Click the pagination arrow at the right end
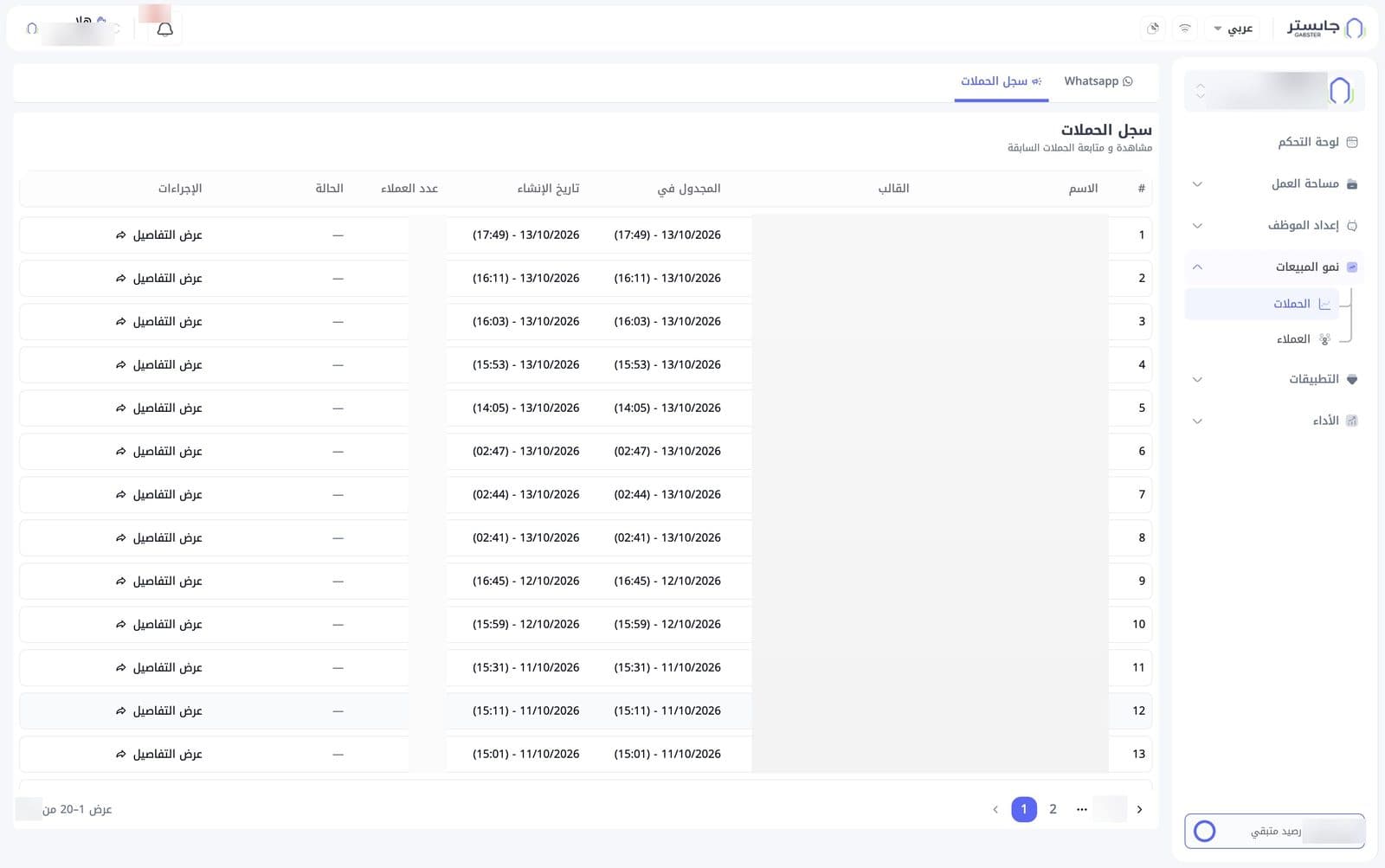 [1139, 809]
